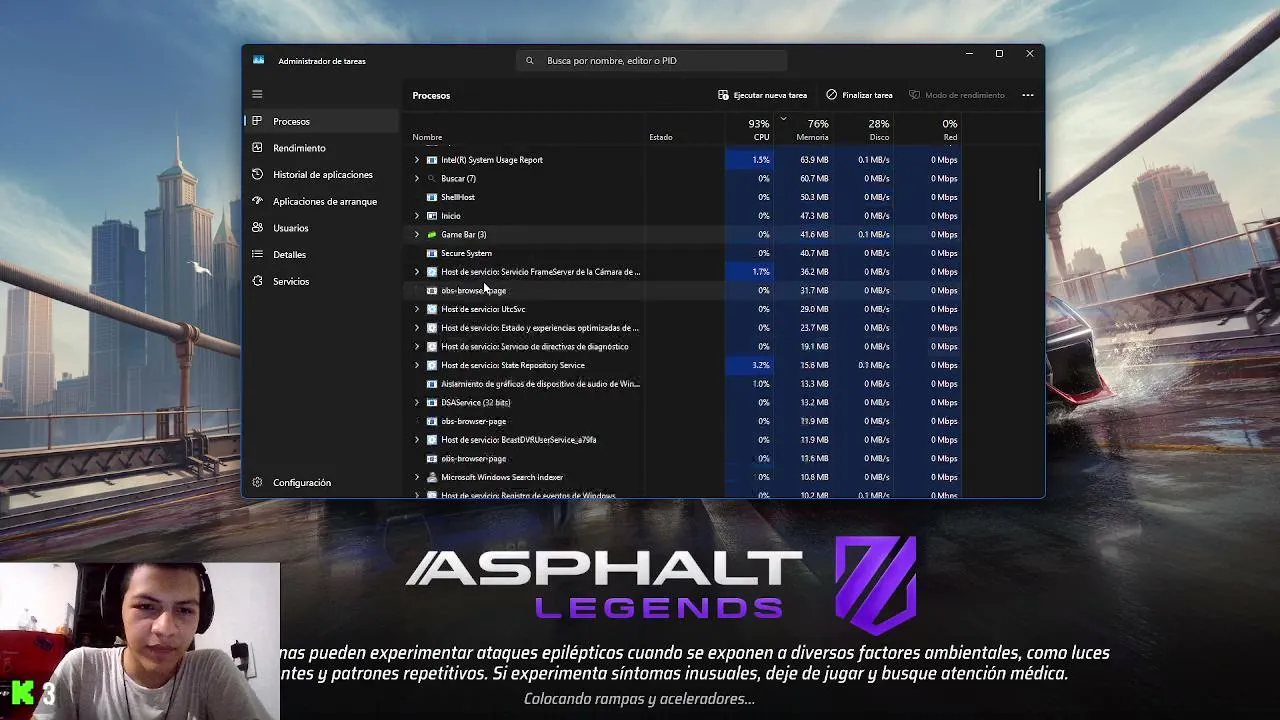Screen dimensions: 1280x720
Task: Expand the Buscar (7) process group
Action: [417, 178]
